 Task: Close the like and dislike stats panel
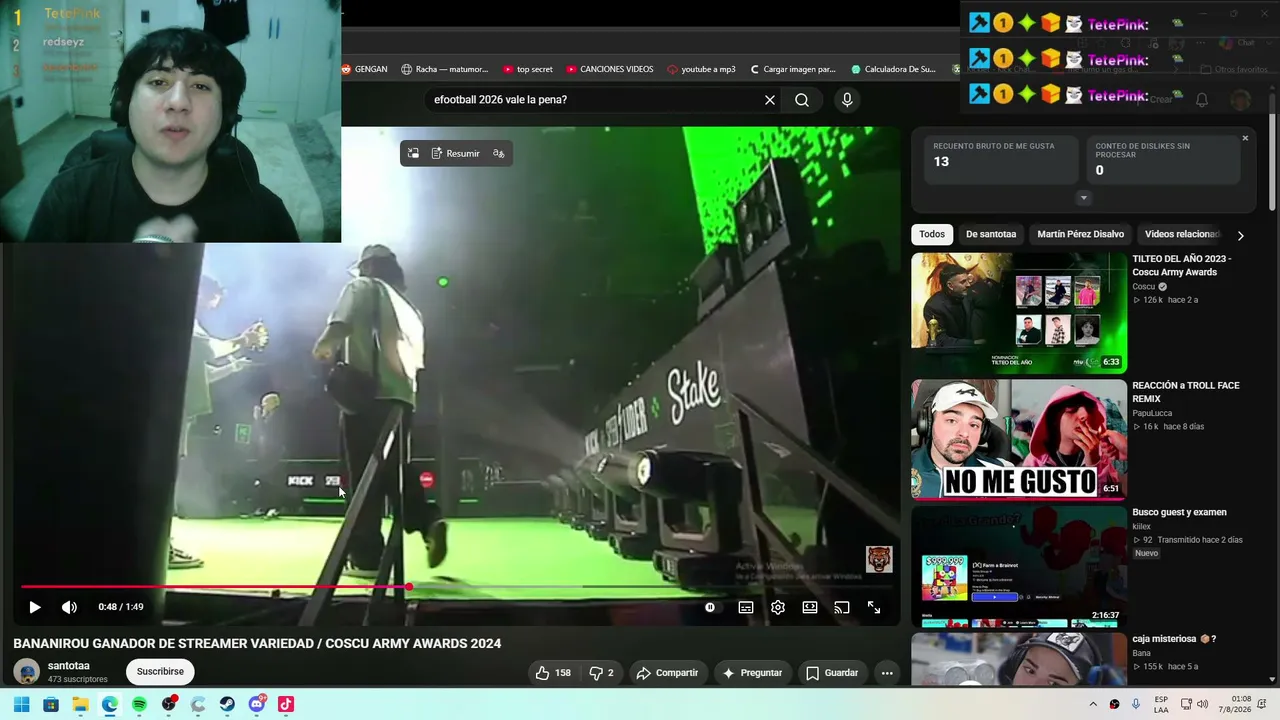[x=1245, y=138]
